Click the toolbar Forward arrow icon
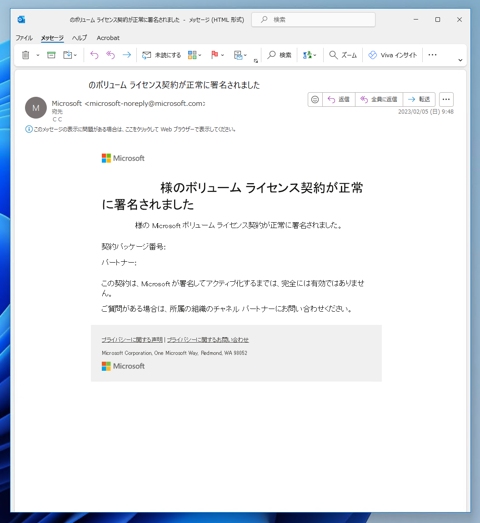This screenshot has height=523, width=480. point(127,55)
